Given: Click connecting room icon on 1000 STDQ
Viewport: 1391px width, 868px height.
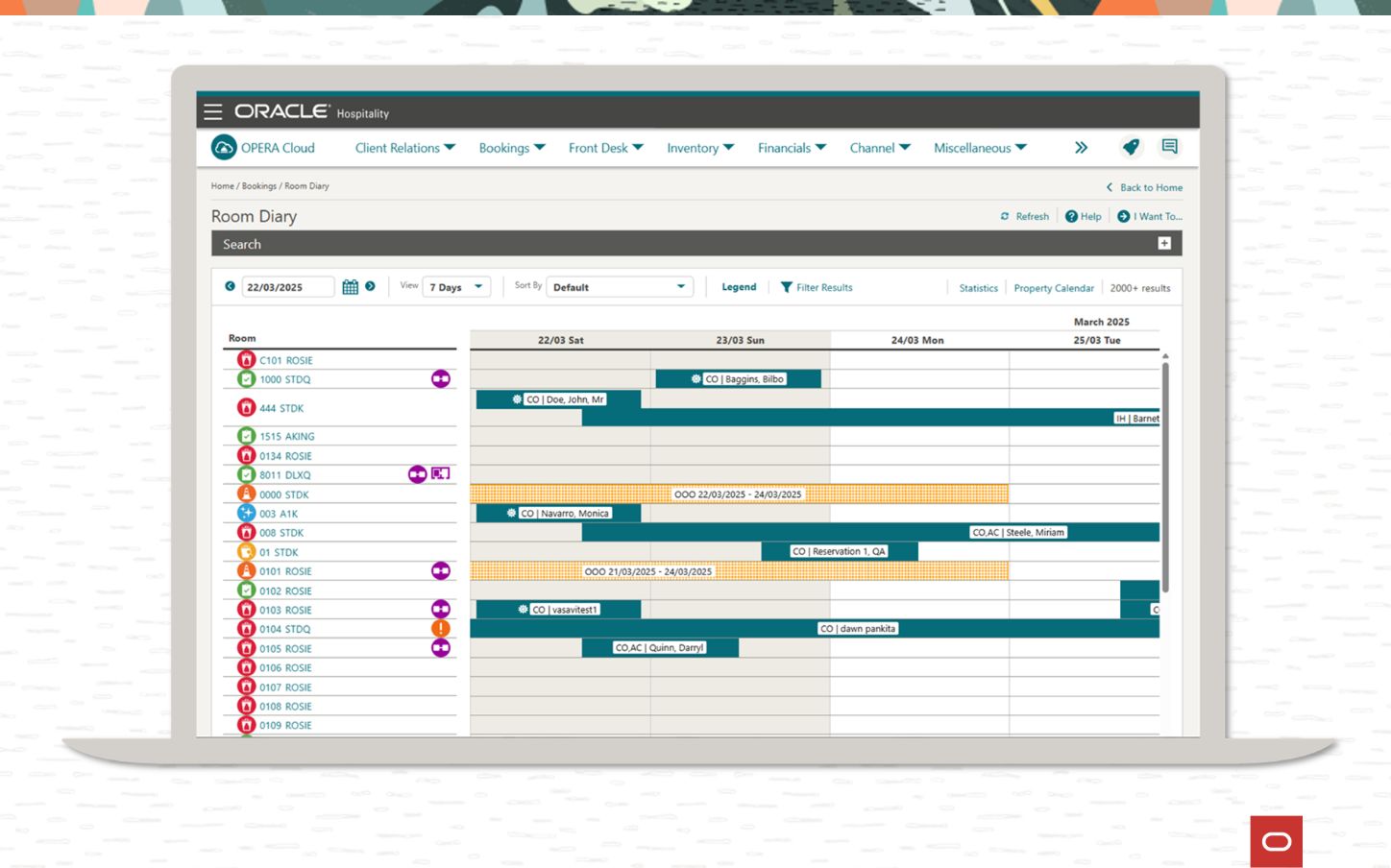Looking at the screenshot, I should click(x=440, y=379).
